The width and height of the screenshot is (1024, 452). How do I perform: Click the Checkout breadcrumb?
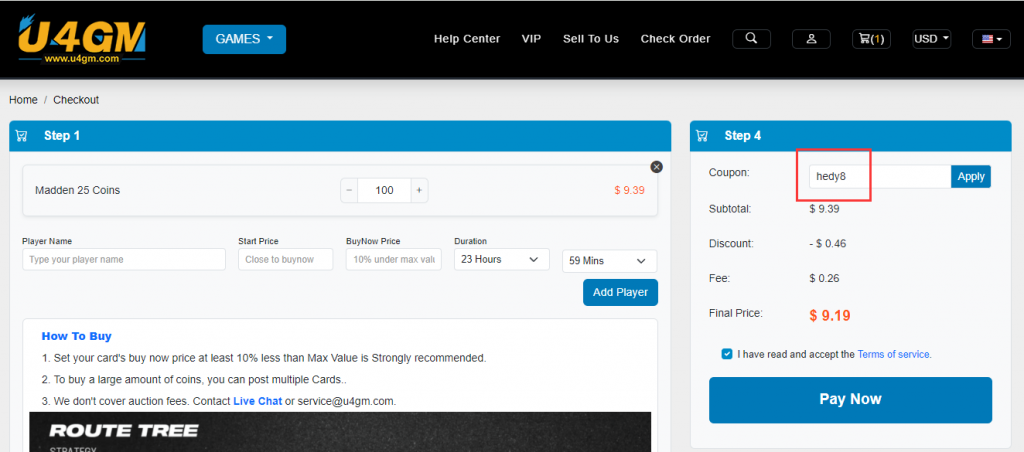(x=76, y=100)
